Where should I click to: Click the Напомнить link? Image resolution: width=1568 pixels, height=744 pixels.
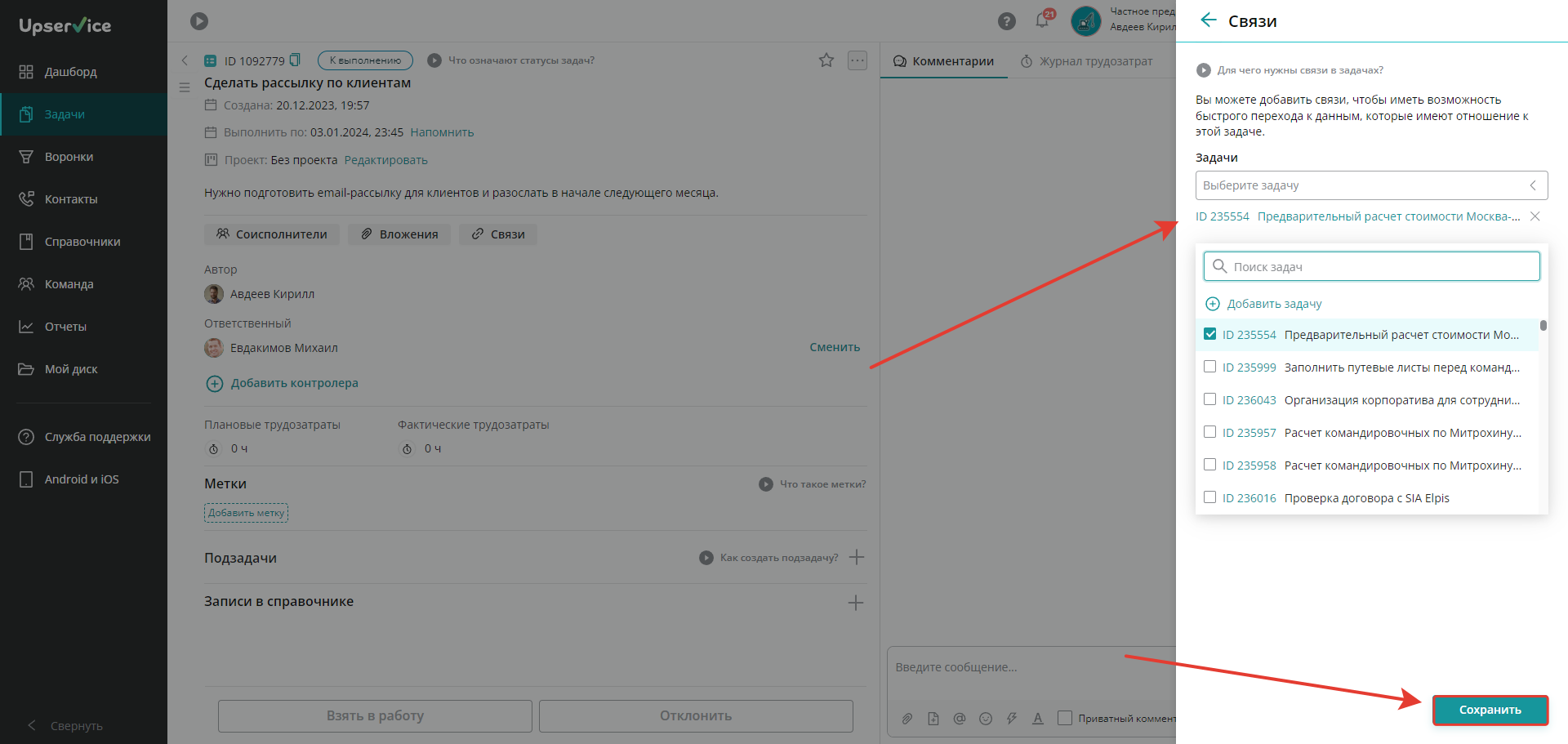click(442, 132)
